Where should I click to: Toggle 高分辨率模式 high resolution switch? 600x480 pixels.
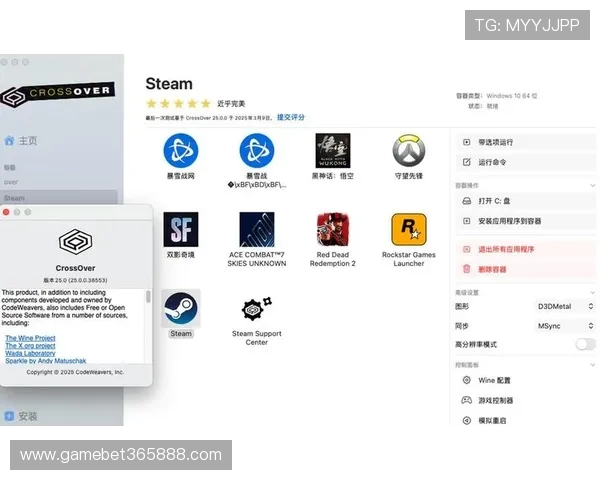[x=585, y=344]
